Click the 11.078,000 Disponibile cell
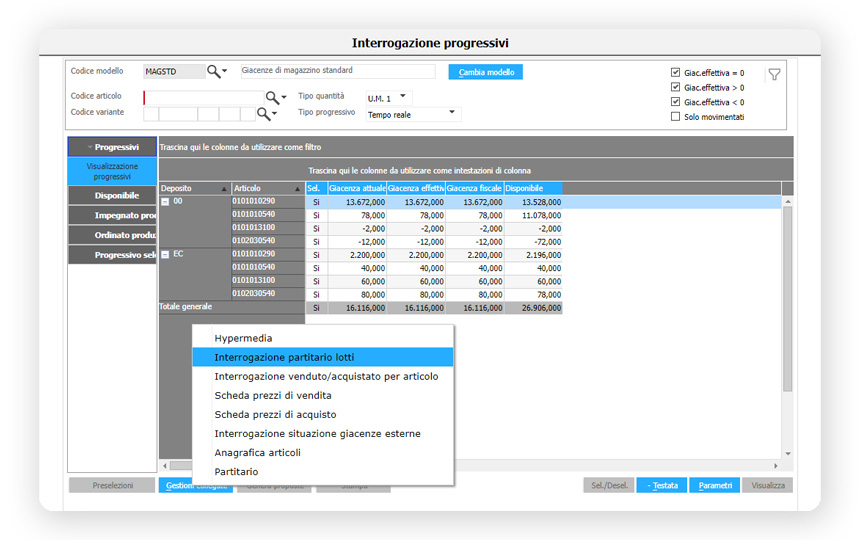 point(533,215)
